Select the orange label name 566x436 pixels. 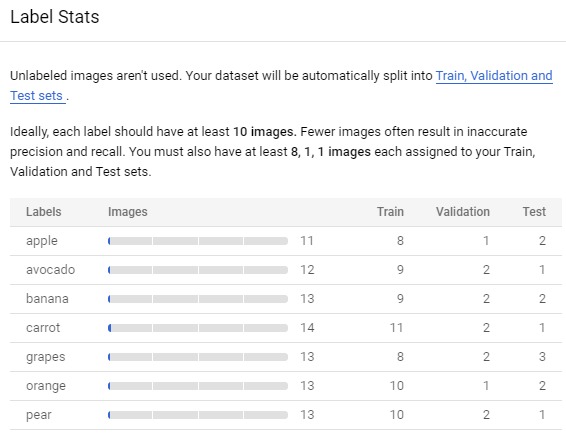[x=46, y=386]
